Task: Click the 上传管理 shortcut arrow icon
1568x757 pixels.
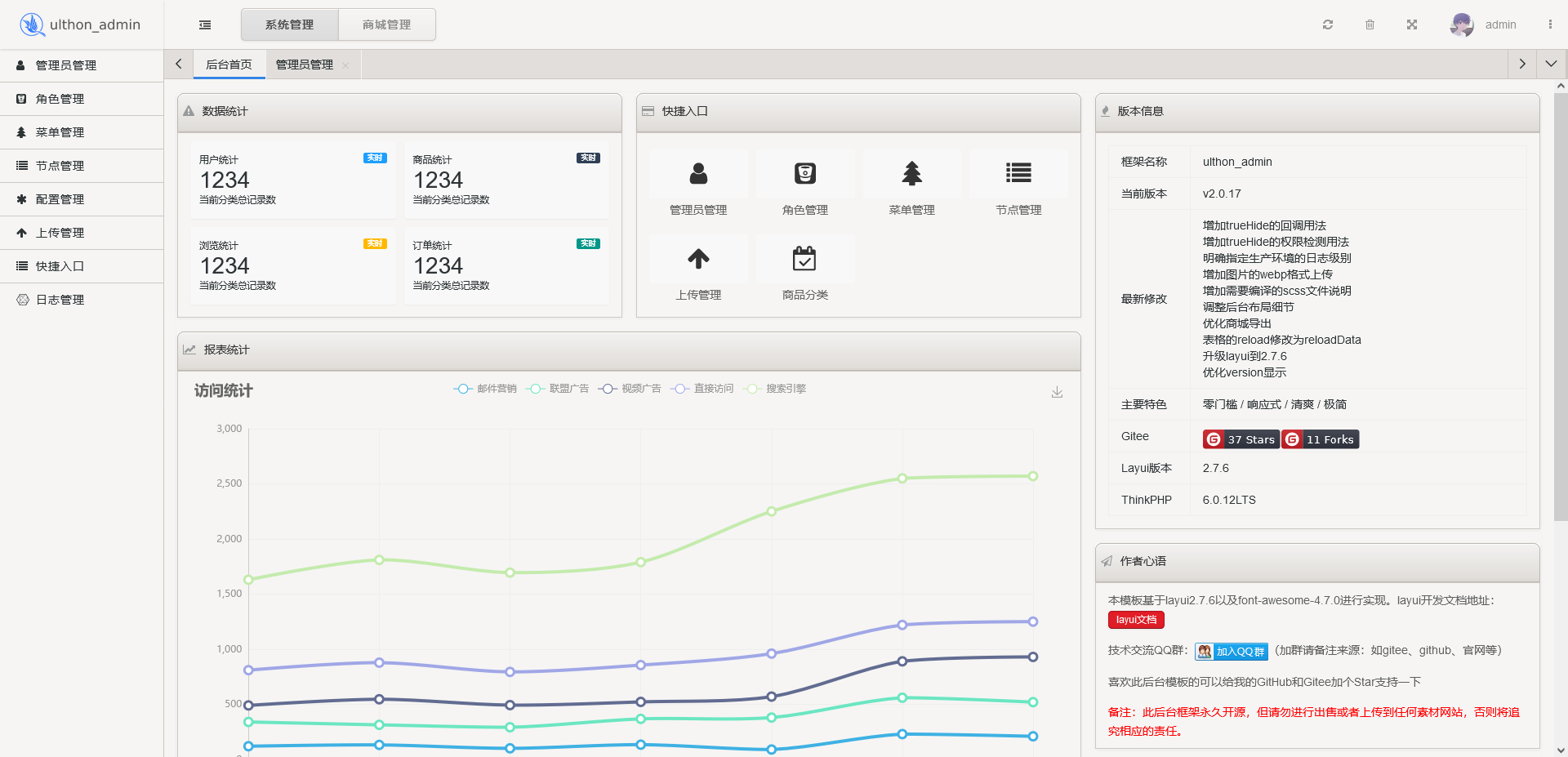Action: tap(698, 259)
